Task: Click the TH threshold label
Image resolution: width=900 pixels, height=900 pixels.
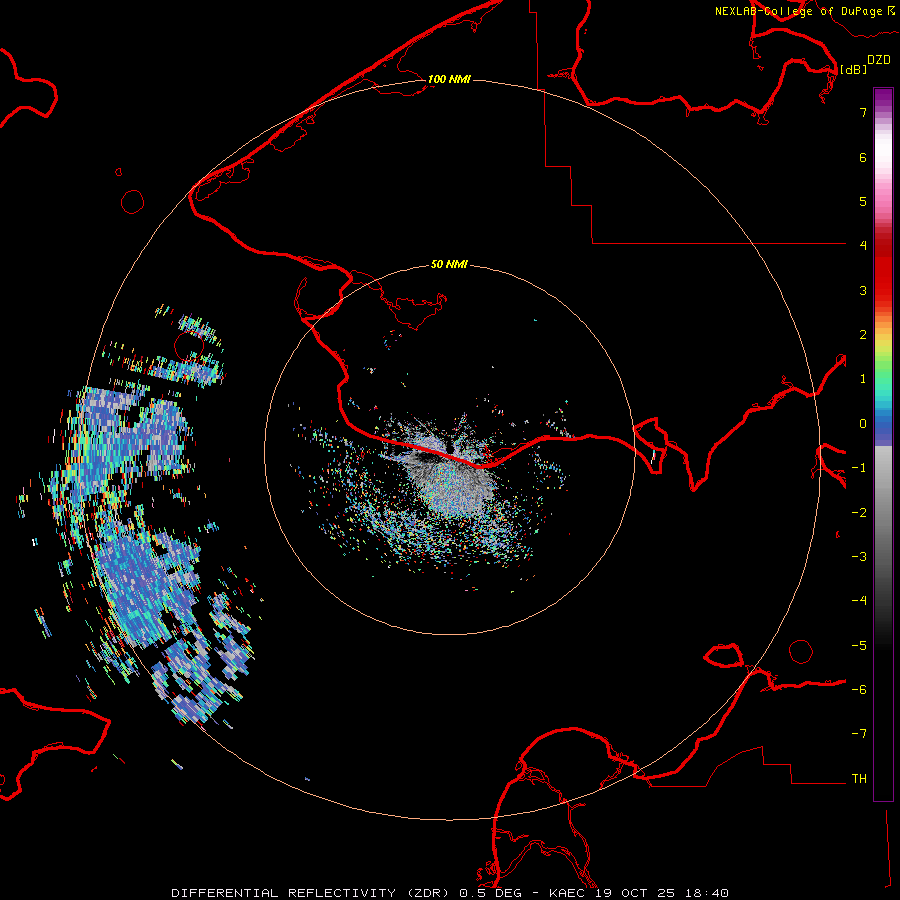Action: [859, 779]
